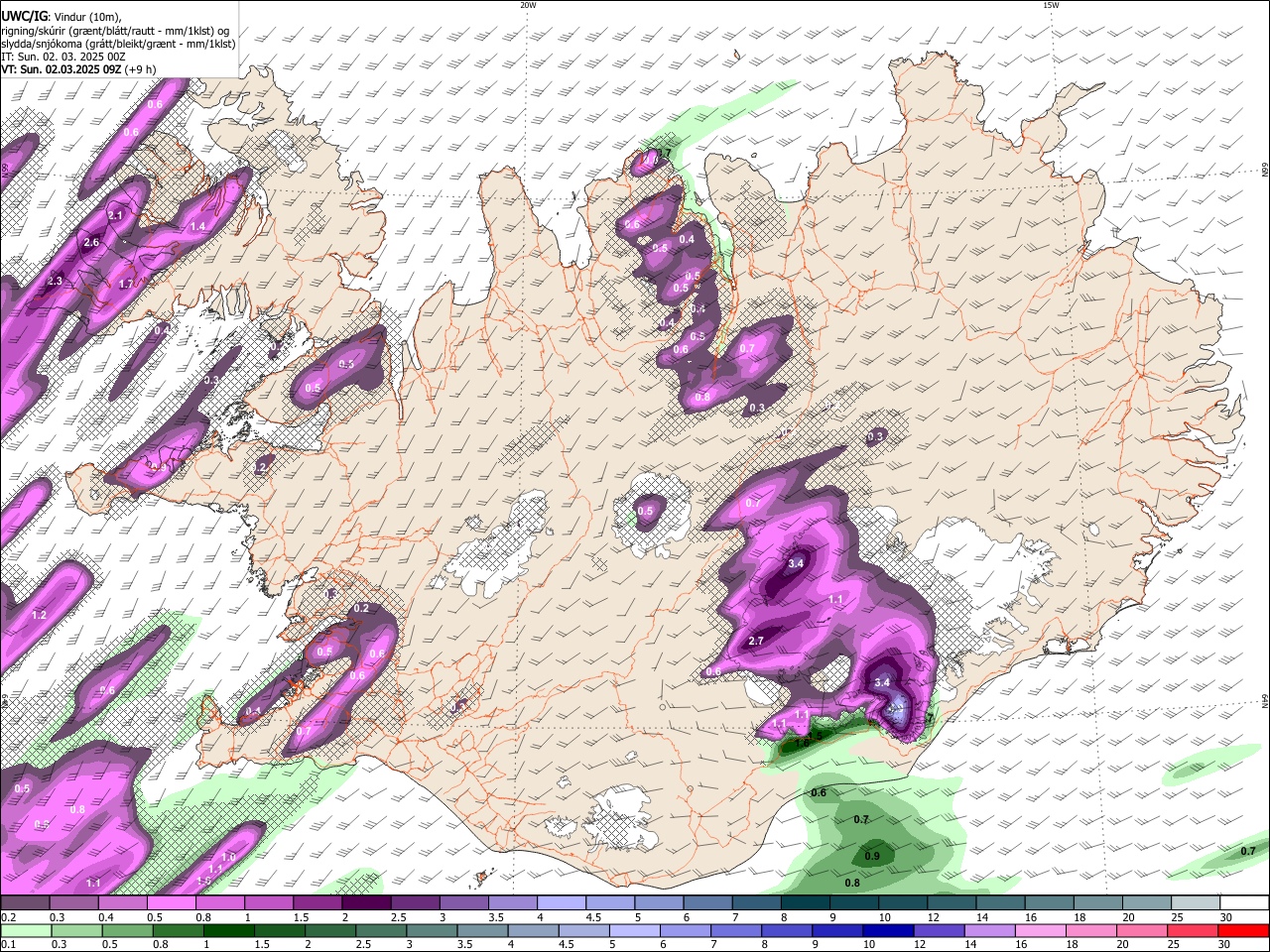
Task: Select the dark green rain legend swatch between 1 and 1.5
Action: click(x=228, y=930)
